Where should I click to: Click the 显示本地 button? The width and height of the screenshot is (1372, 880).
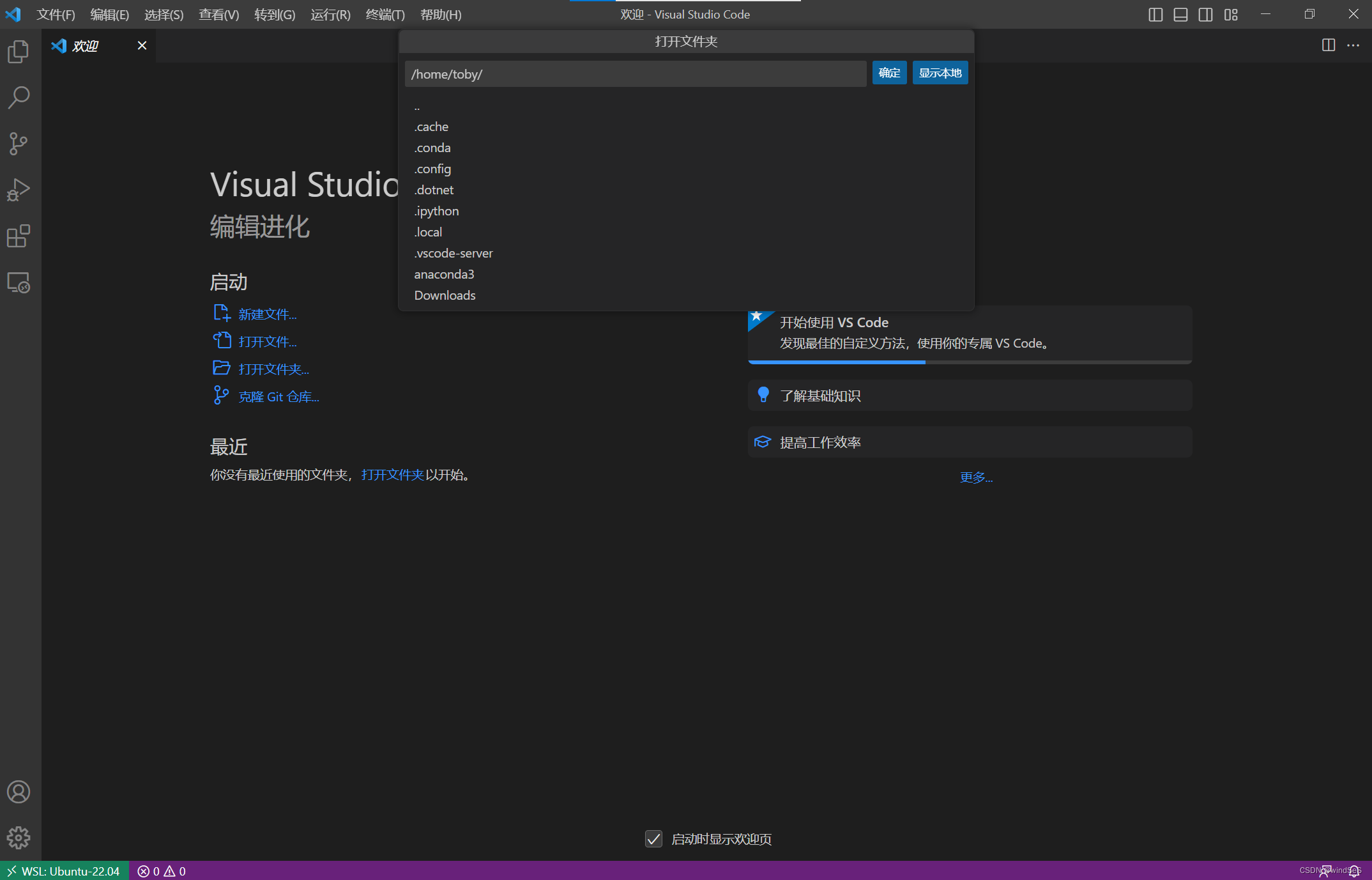click(940, 73)
